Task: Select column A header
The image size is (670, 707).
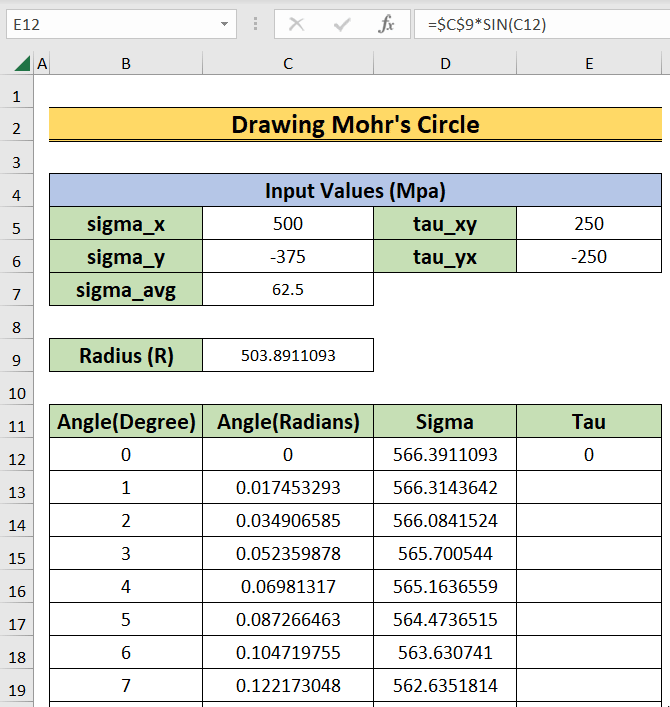Action: [x=42, y=64]
